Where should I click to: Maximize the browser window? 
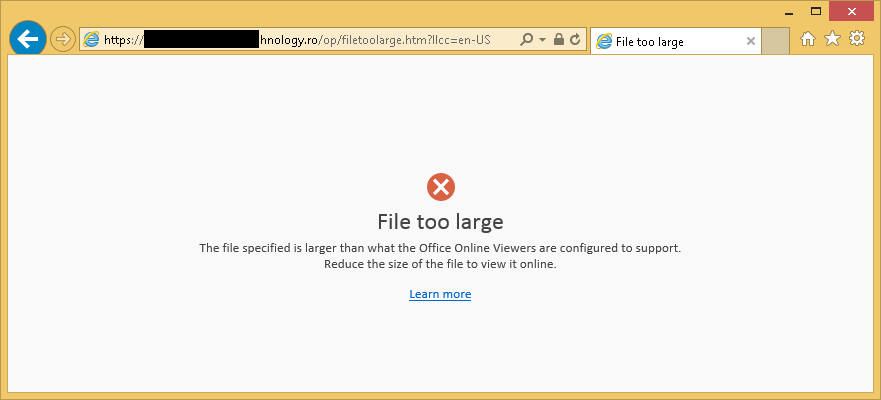click(x=816, y=11)
